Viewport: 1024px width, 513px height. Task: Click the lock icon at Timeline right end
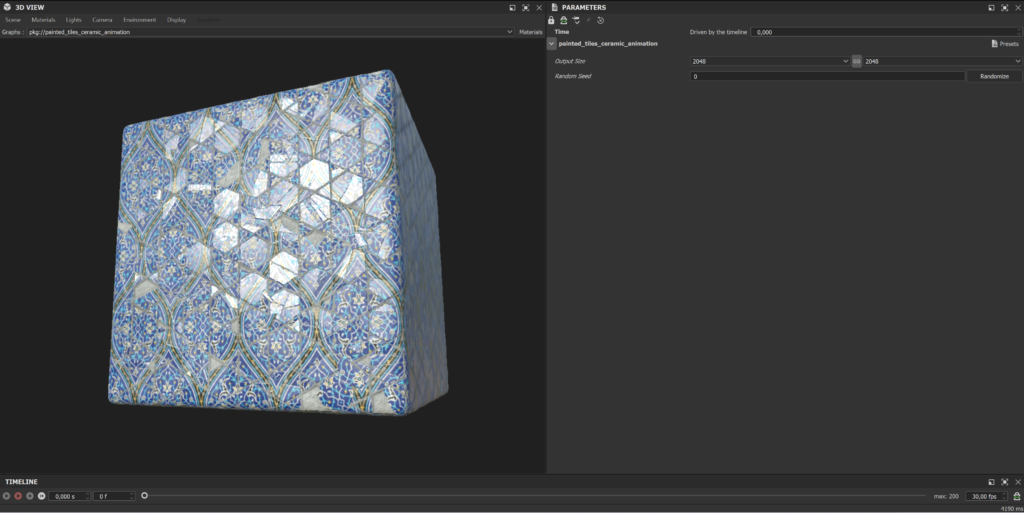(1017, 496)
